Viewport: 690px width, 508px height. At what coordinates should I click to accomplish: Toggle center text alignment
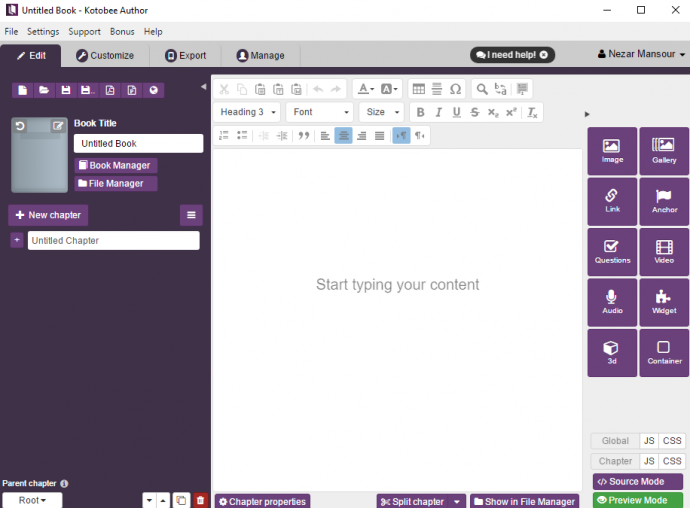click(343, 135)
